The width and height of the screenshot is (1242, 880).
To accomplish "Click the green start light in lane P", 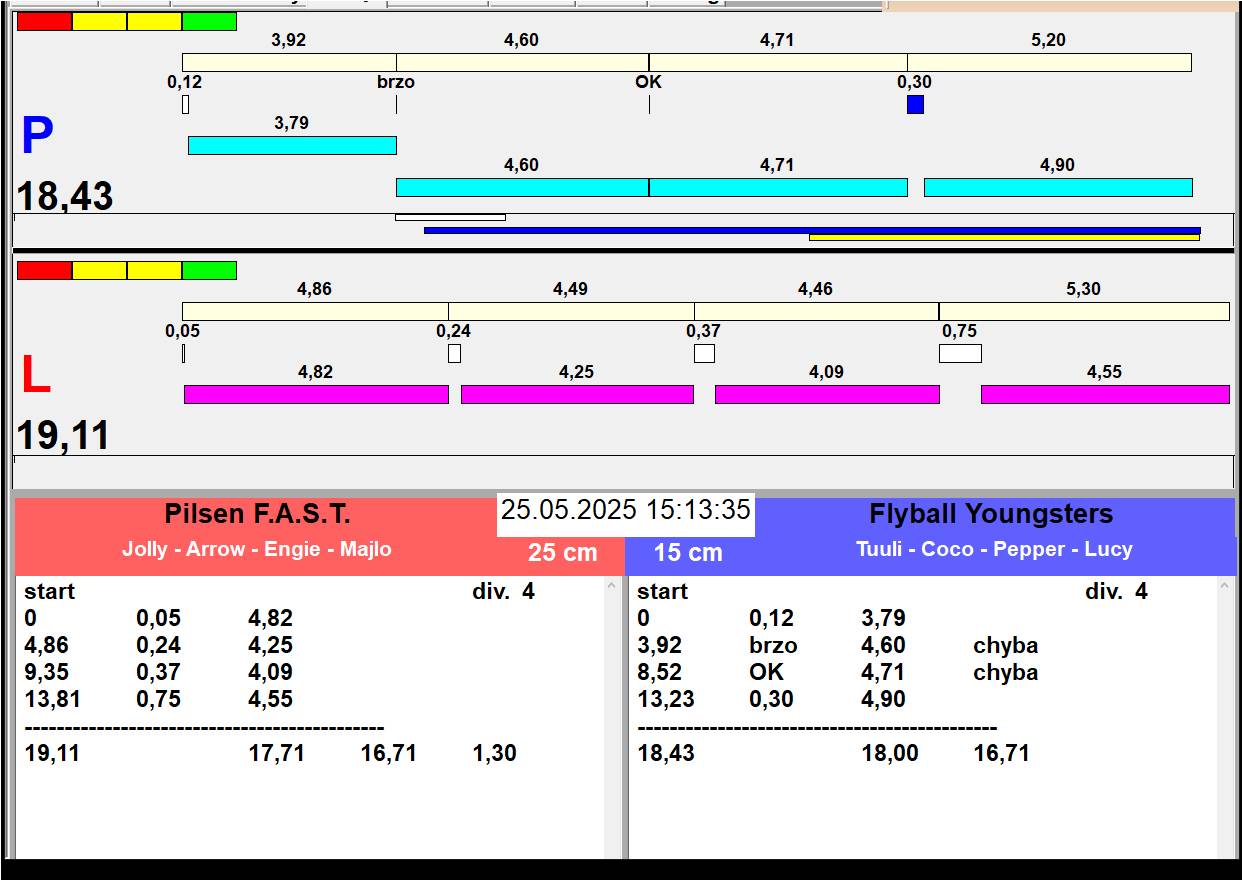I will [x=210, y=21].
